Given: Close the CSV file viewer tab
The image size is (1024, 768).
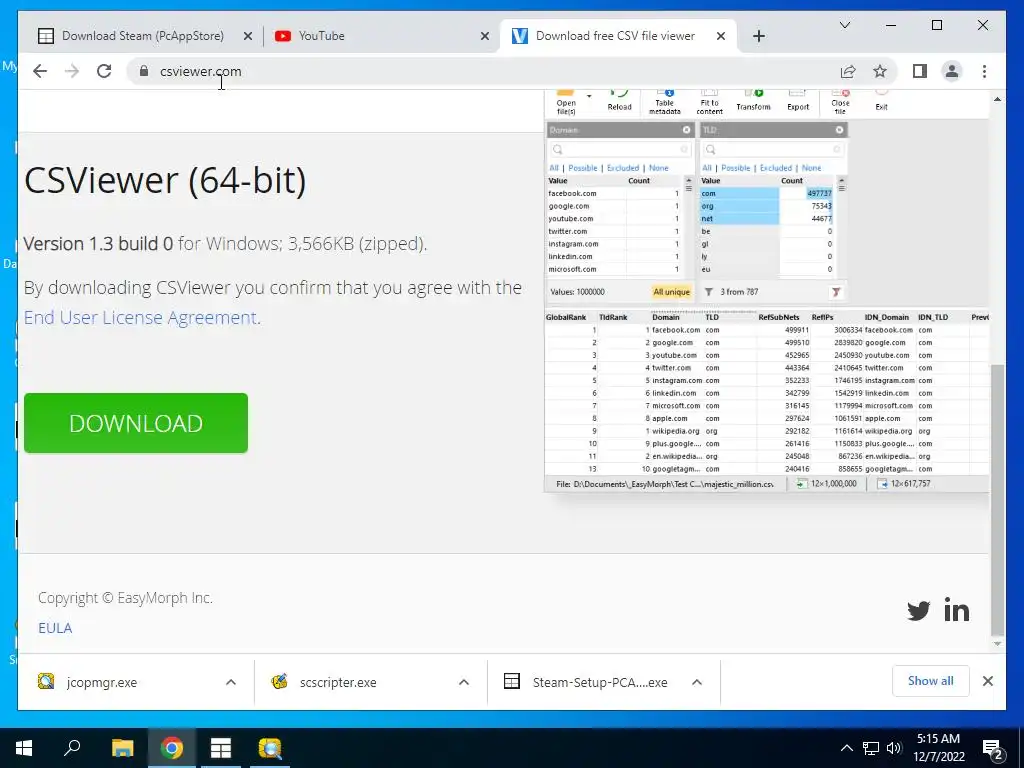Looking at the screenshot, I should 720,36.
